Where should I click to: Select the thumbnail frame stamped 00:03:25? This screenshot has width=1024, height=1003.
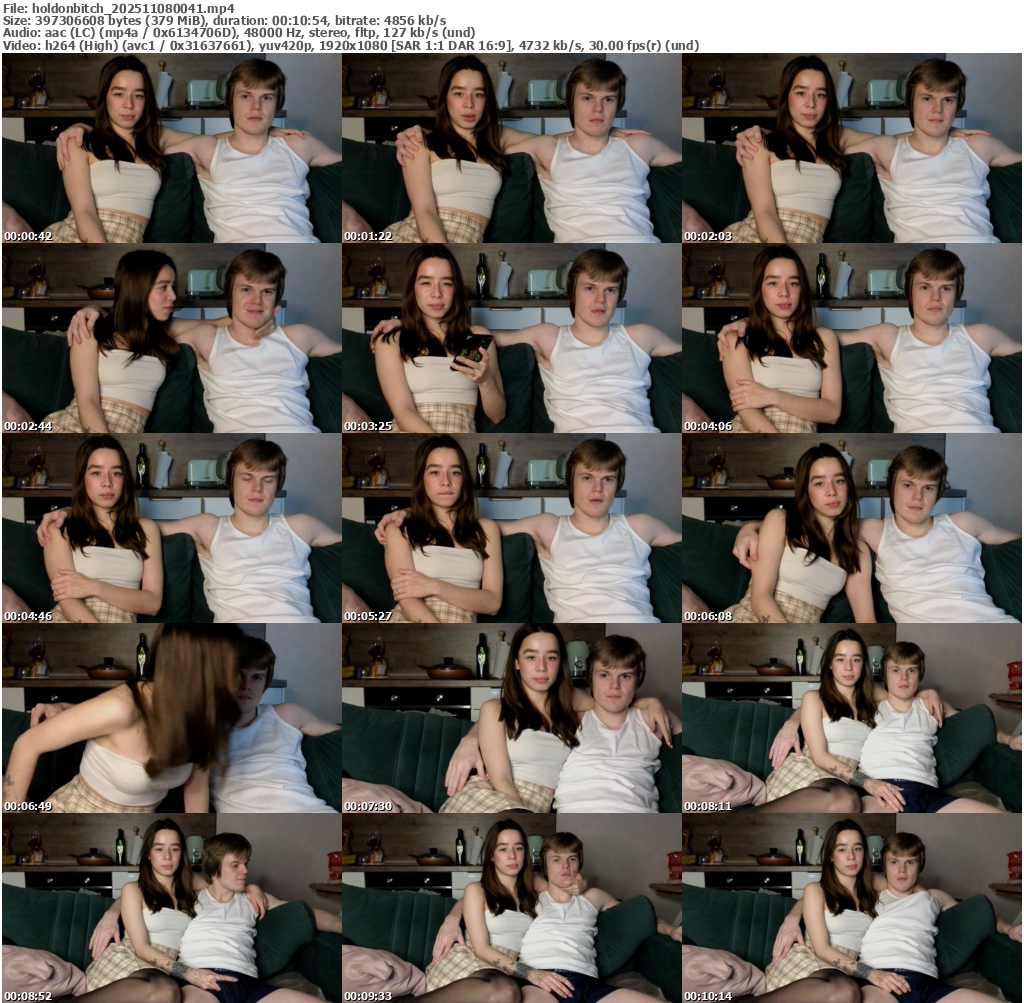pos(511,338)
